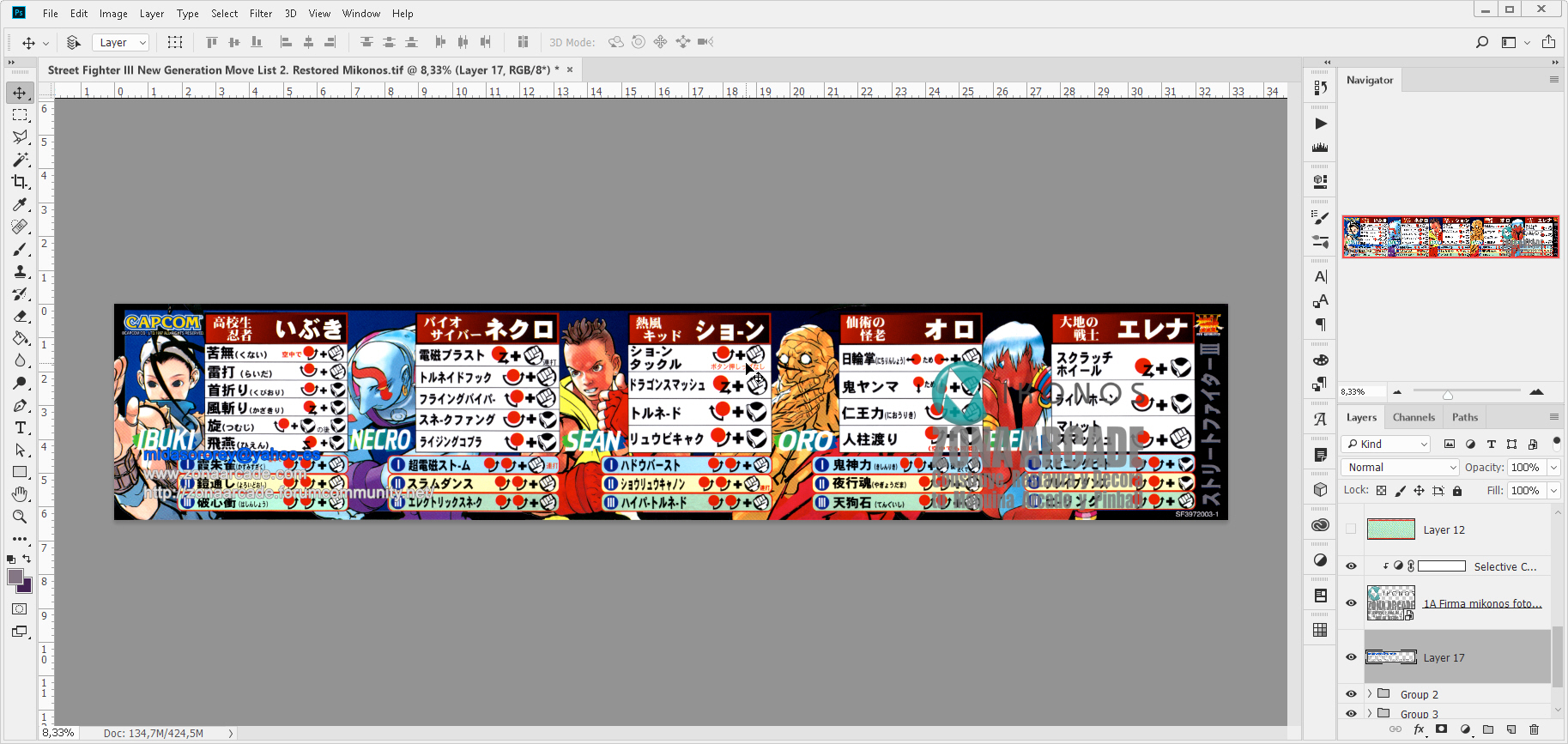Open the File menu
Viewport: 1568px width, 744px height.
(51, 14)
